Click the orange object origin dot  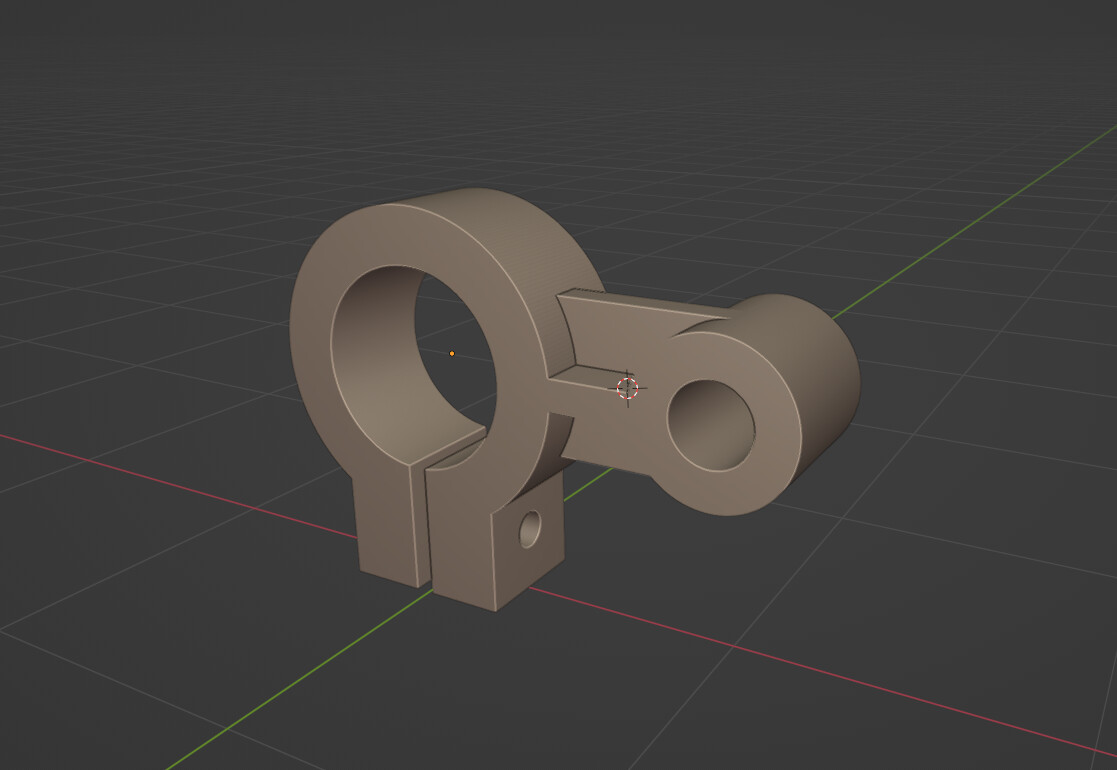pos(453,352)
